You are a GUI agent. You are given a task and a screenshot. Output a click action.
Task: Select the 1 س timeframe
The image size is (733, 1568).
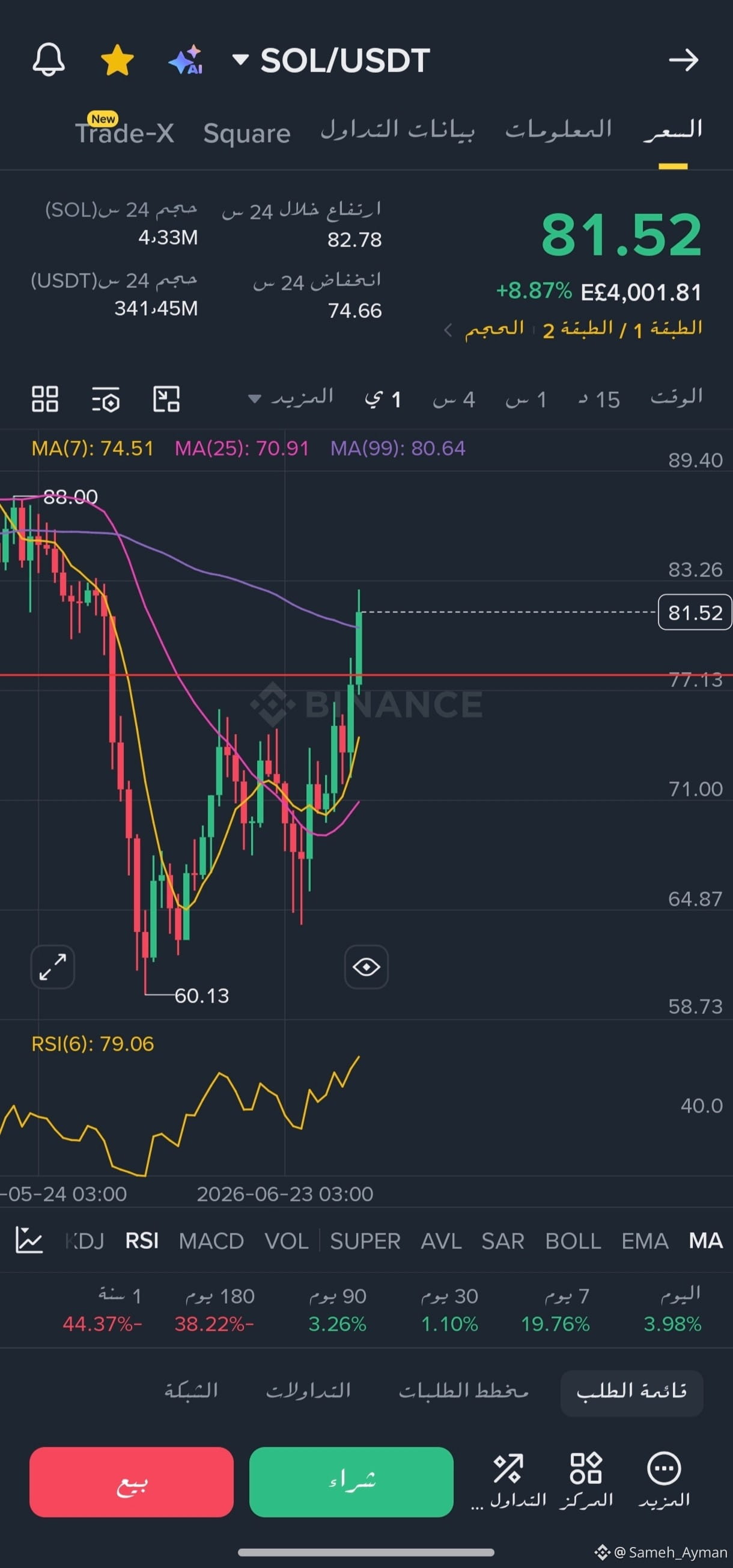(x=526, y=399)
